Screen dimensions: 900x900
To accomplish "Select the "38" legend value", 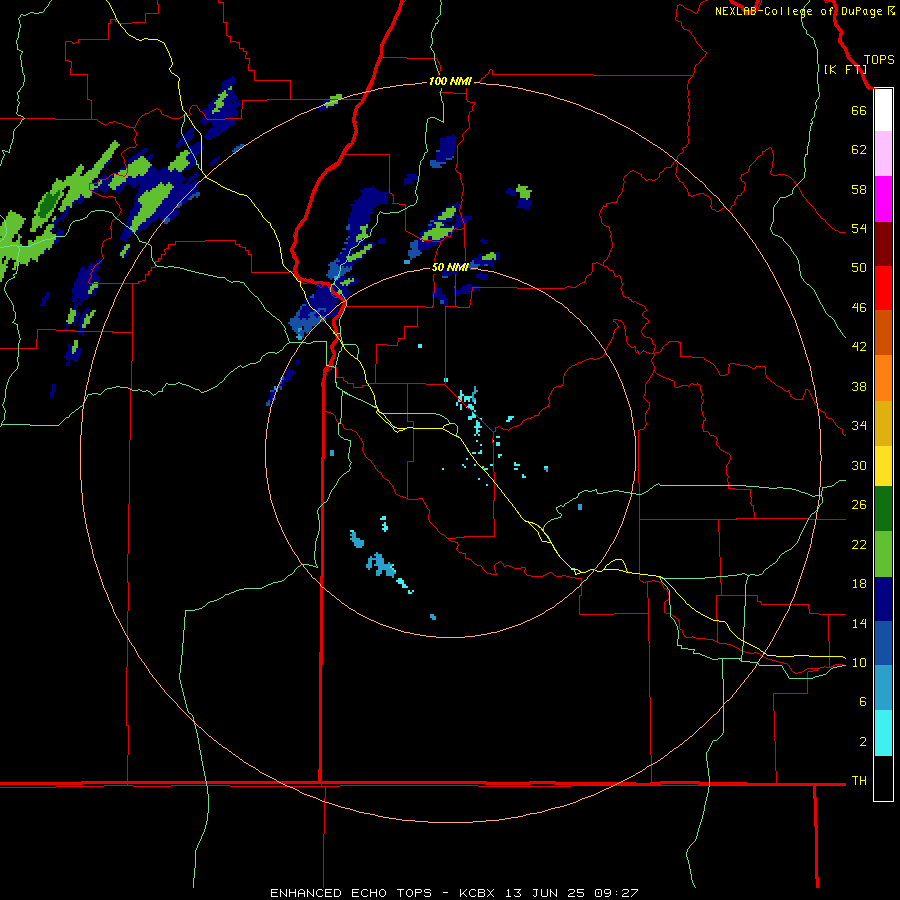I will [x=859, y=387].
